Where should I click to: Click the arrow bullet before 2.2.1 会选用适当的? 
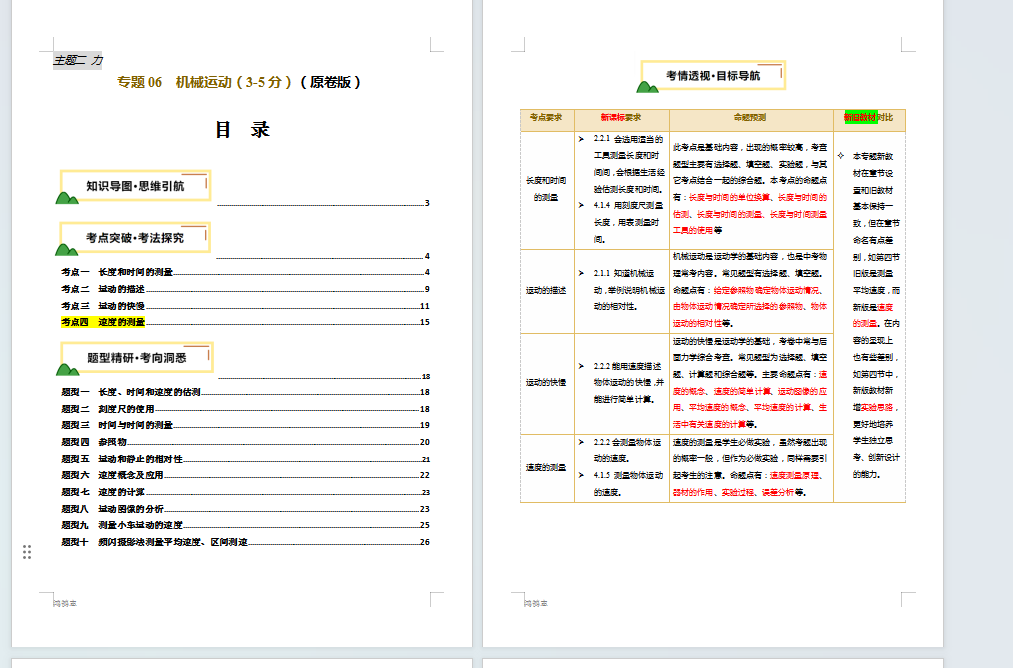pyautogui.click(x=582, y=139)
